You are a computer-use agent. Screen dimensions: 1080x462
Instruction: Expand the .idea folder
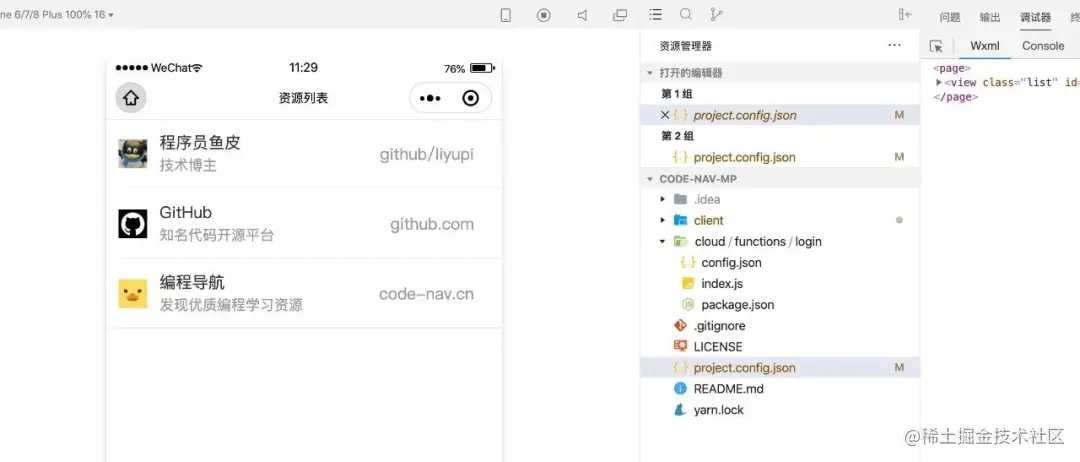[x=663, y=200]
